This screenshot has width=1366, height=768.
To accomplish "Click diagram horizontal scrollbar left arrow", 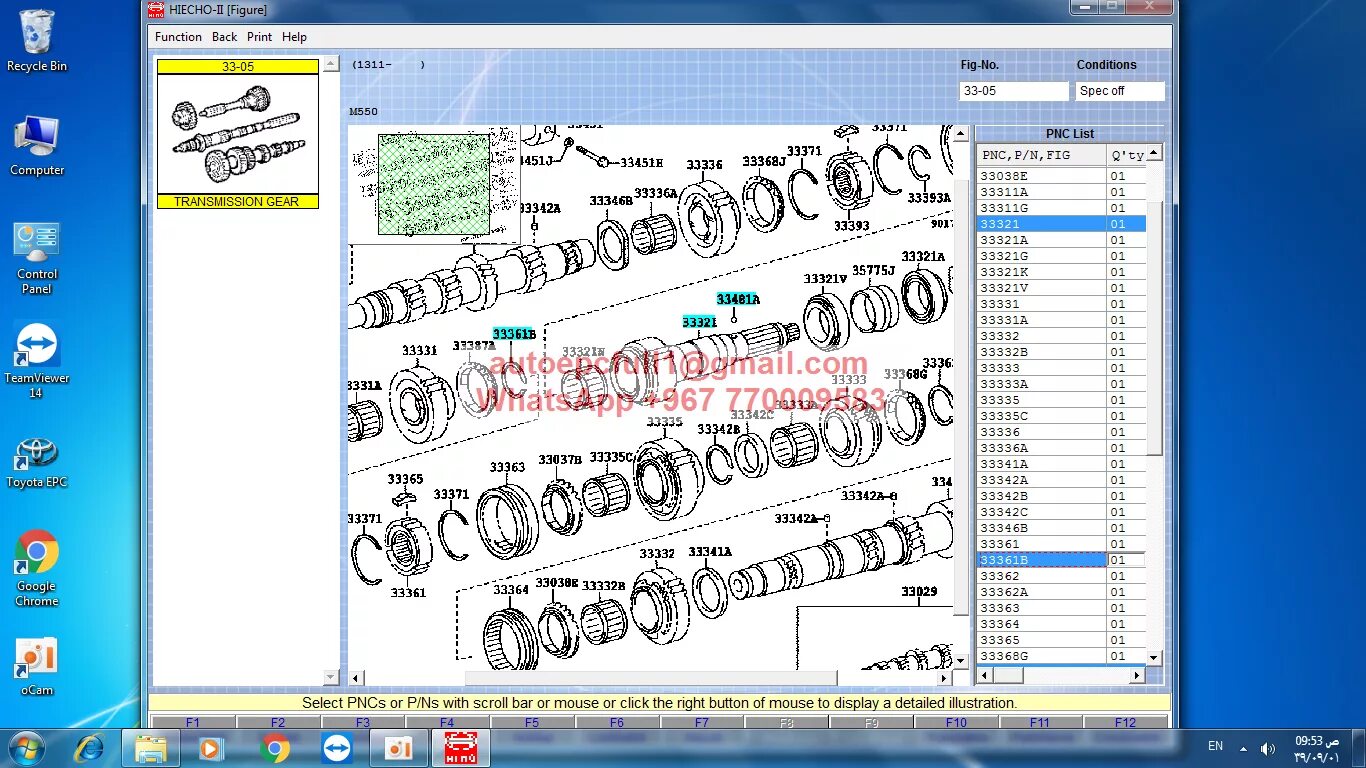I will point(357,678).
